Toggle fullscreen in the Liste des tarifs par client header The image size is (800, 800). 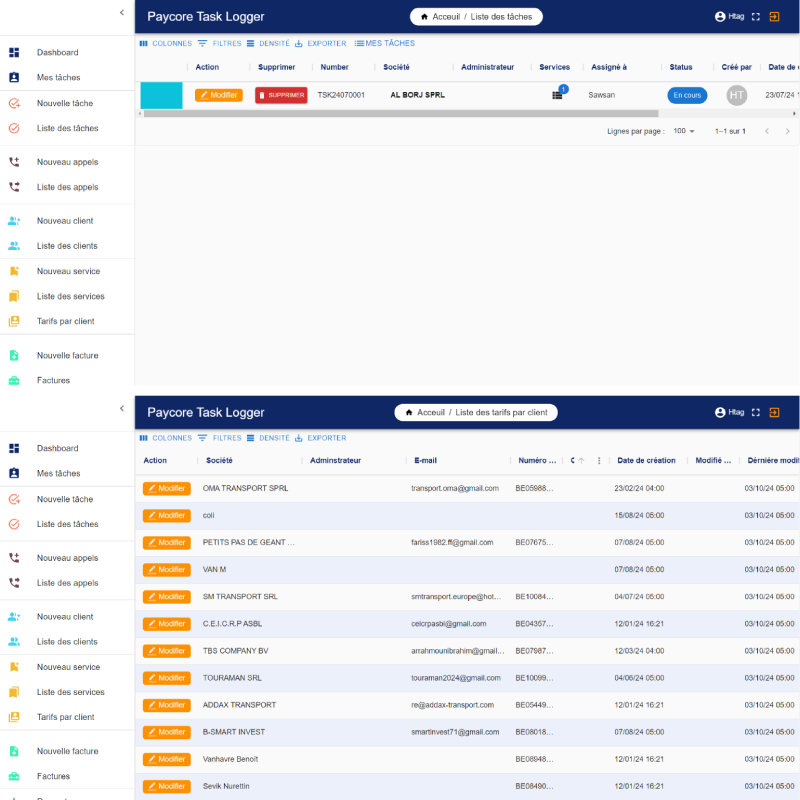tap(756, 412)
